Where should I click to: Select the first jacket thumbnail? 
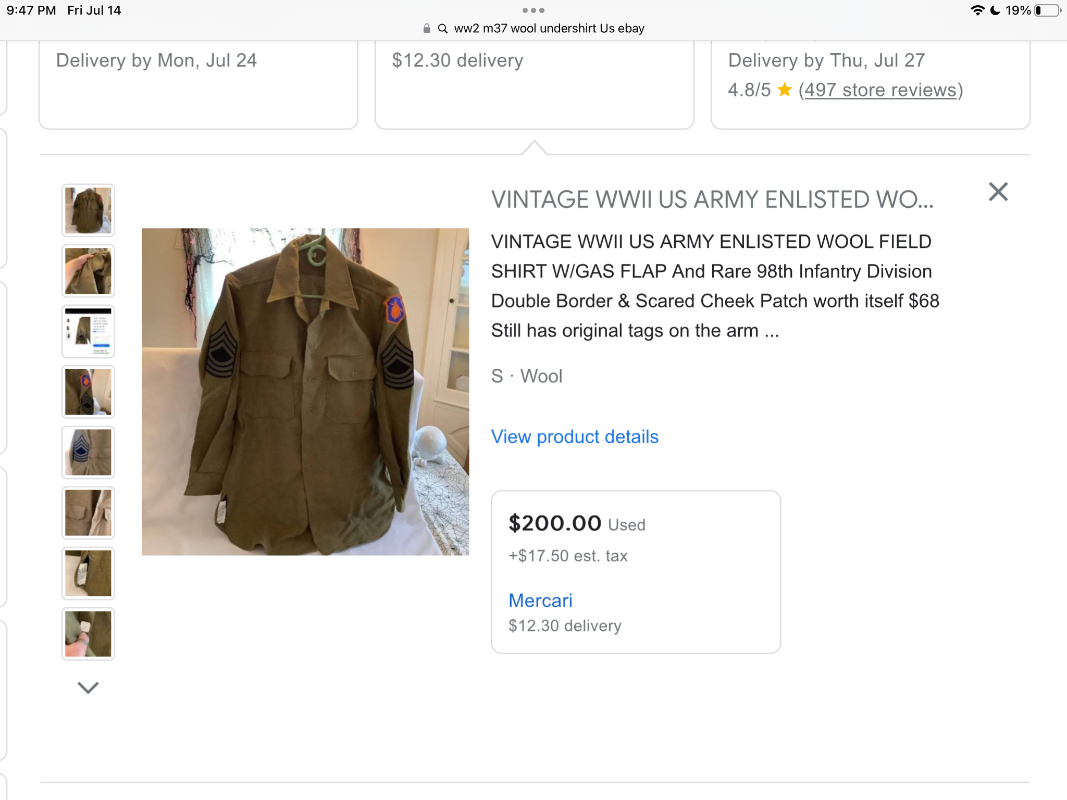pos(88,210)
